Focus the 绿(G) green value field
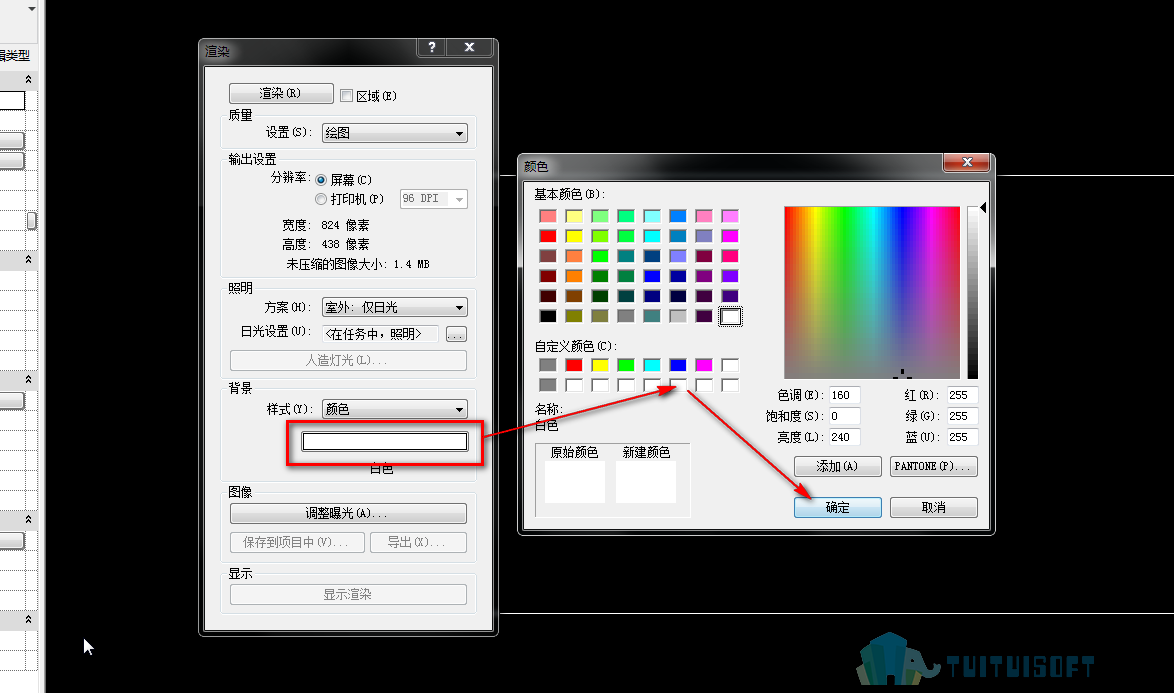The height and width of the screenshot is (693, 1174). [962, 416]
